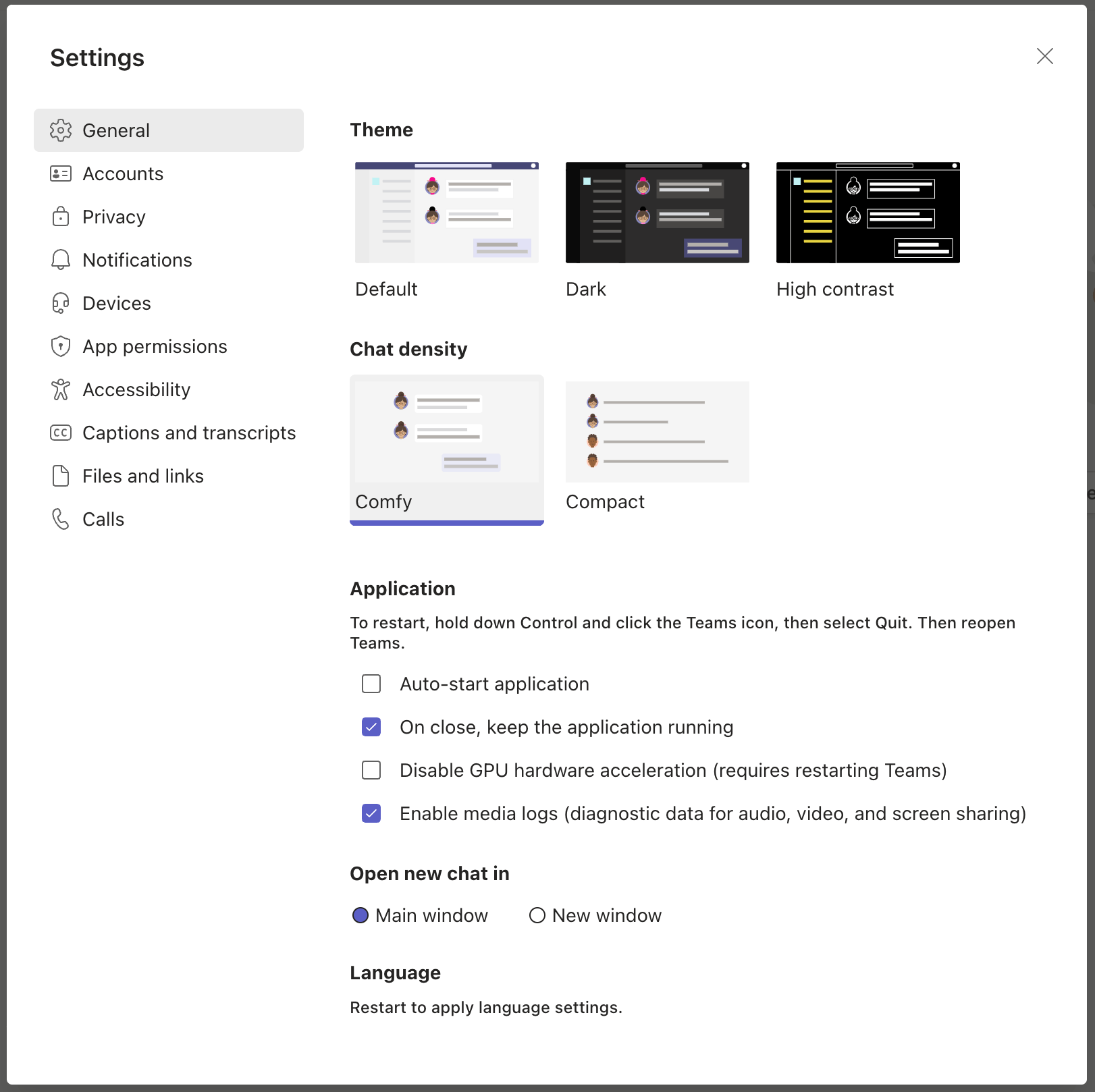Image resolution: width=1095 pixels, height=1092 pixels.
Task: Turn off Enable media logs checkbox
Action: (x=371, y=813)
